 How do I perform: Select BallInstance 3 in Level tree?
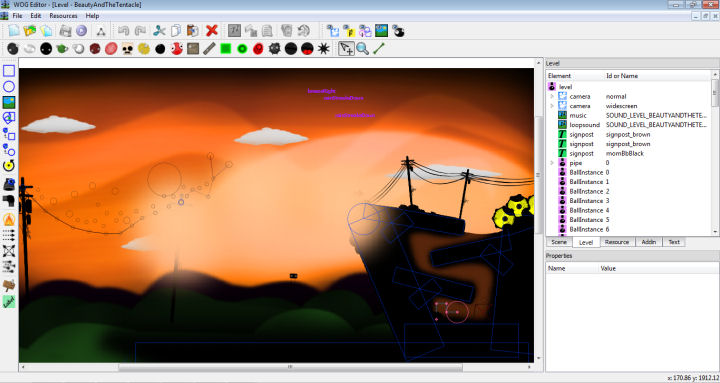click(x=629, y=201)
